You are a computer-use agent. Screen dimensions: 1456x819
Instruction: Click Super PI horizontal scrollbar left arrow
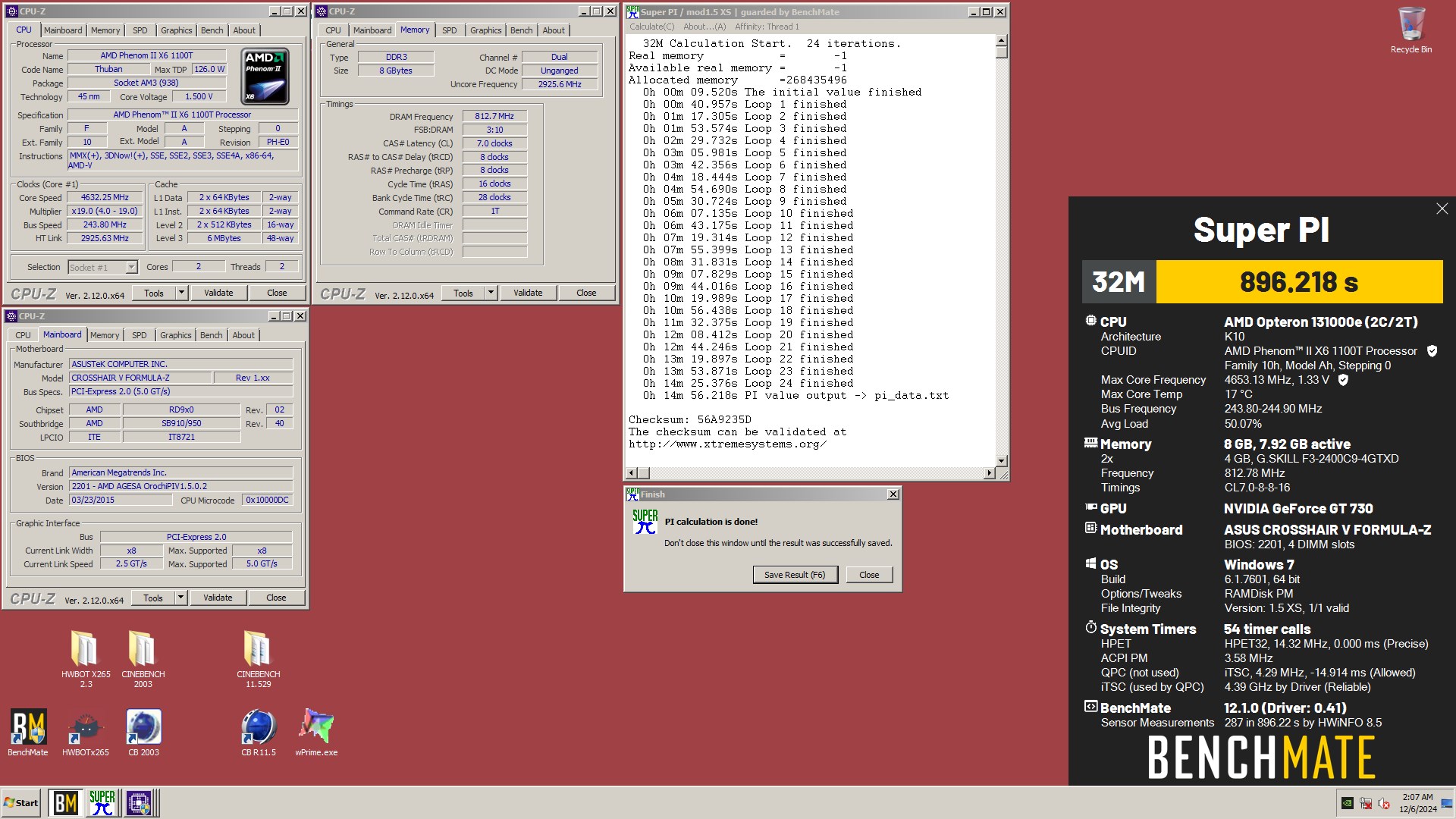pyautogui.click(x=632, y=473)
